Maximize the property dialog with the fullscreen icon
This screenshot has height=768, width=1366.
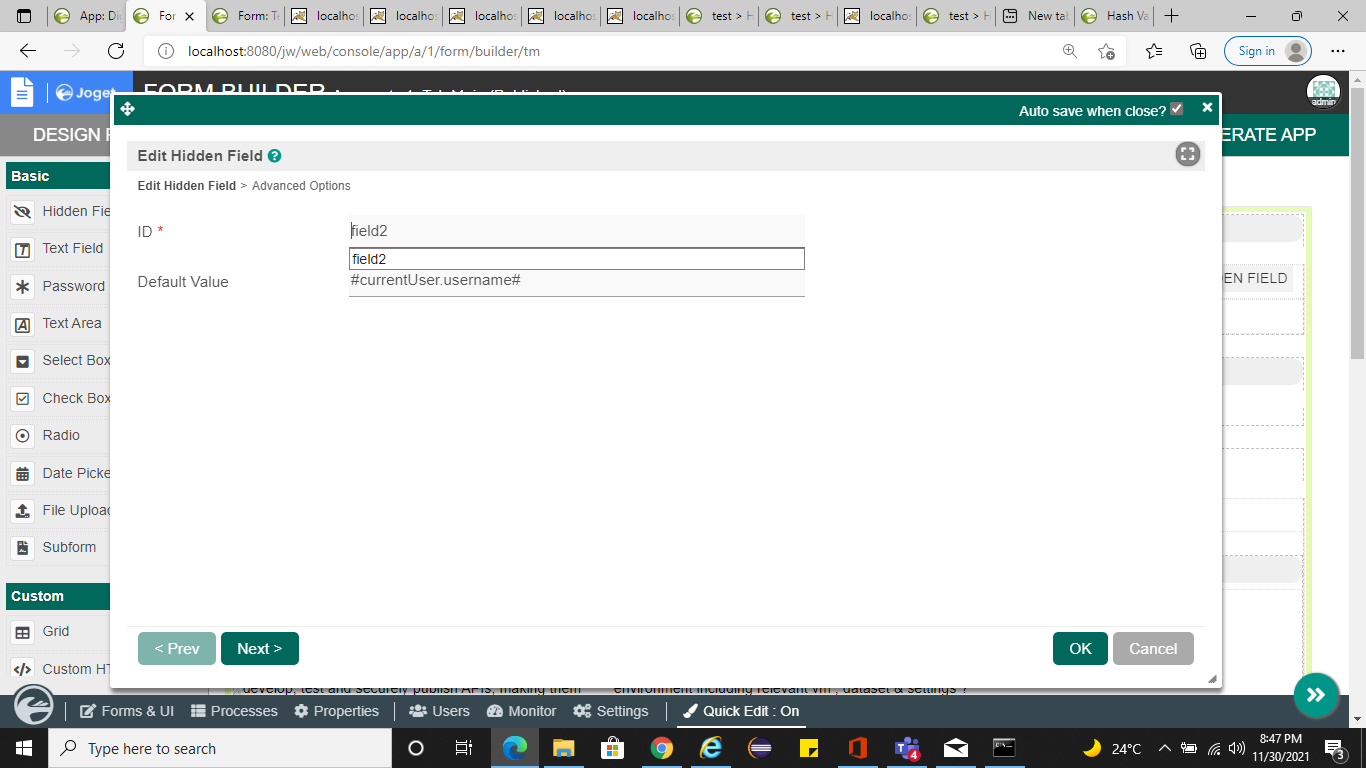pyautogui.click(x=1187, y=154)
